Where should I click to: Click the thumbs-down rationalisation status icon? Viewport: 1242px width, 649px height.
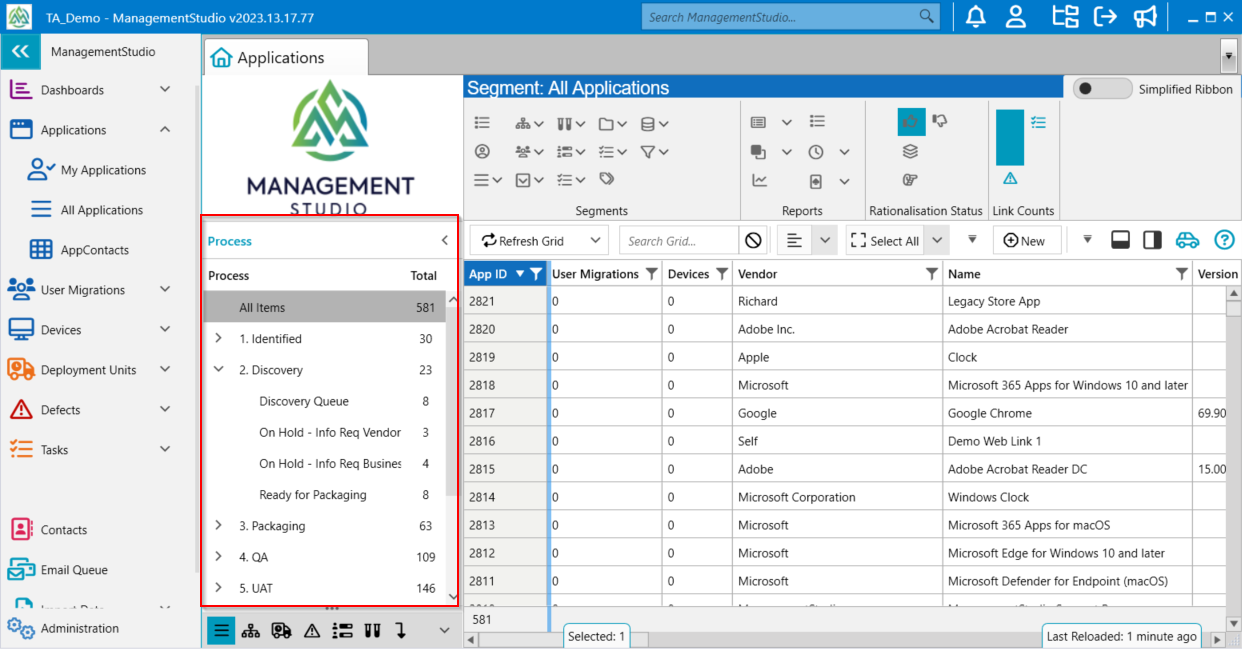[940, 121]
